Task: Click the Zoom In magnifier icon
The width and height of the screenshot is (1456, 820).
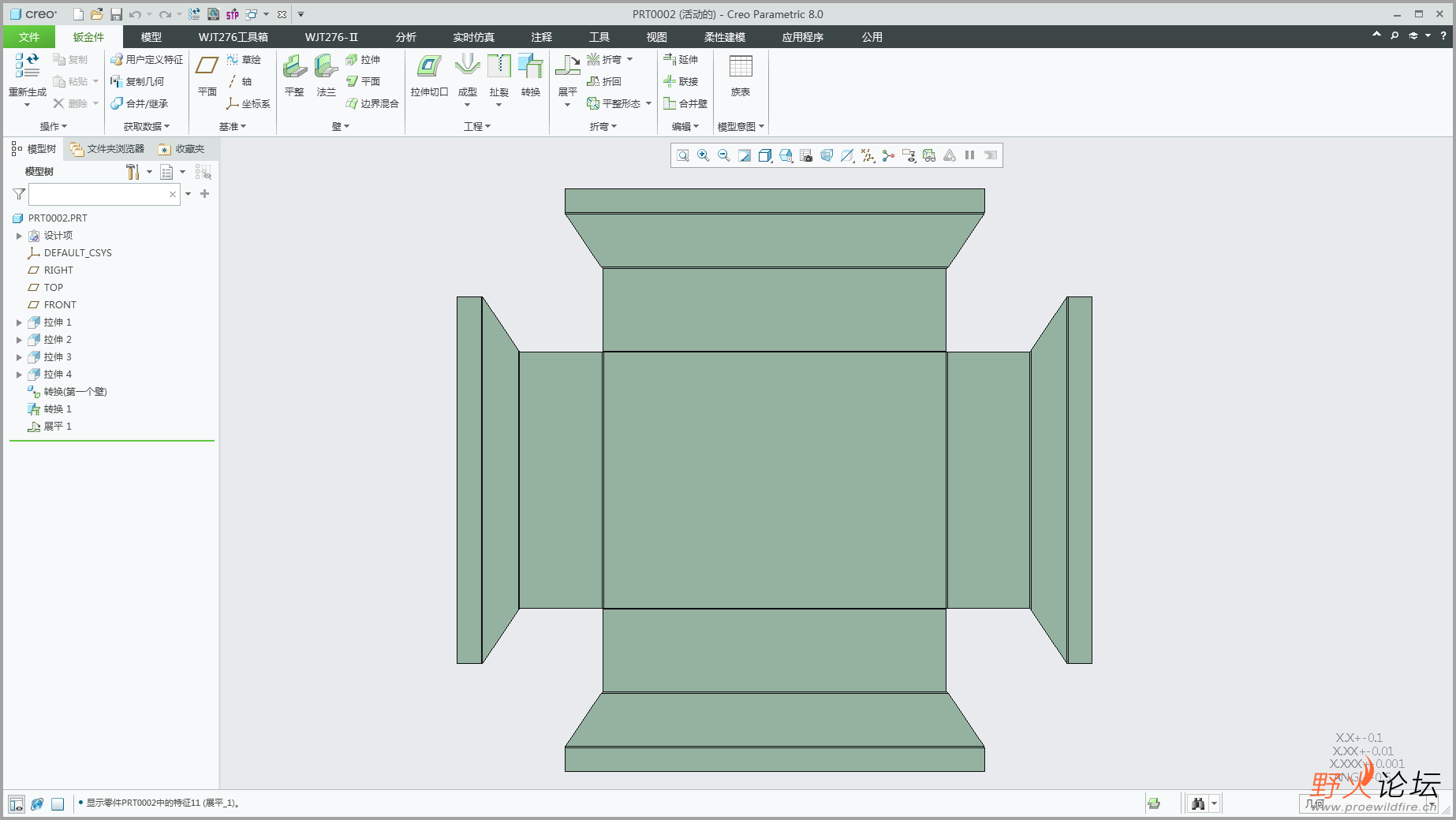Action: coord(704,155)
